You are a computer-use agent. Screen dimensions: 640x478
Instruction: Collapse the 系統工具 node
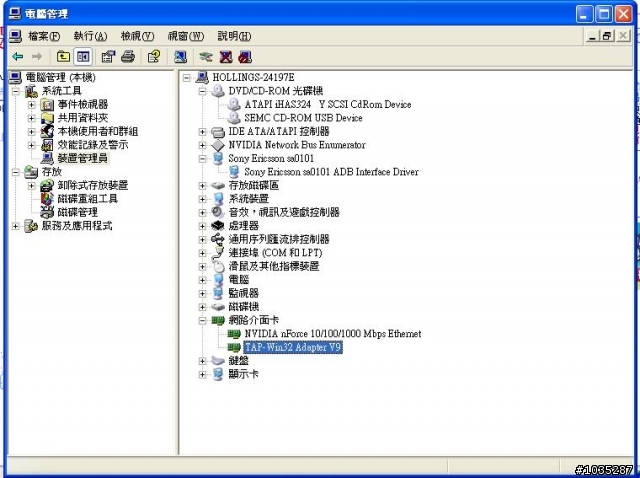coord(16,91)
